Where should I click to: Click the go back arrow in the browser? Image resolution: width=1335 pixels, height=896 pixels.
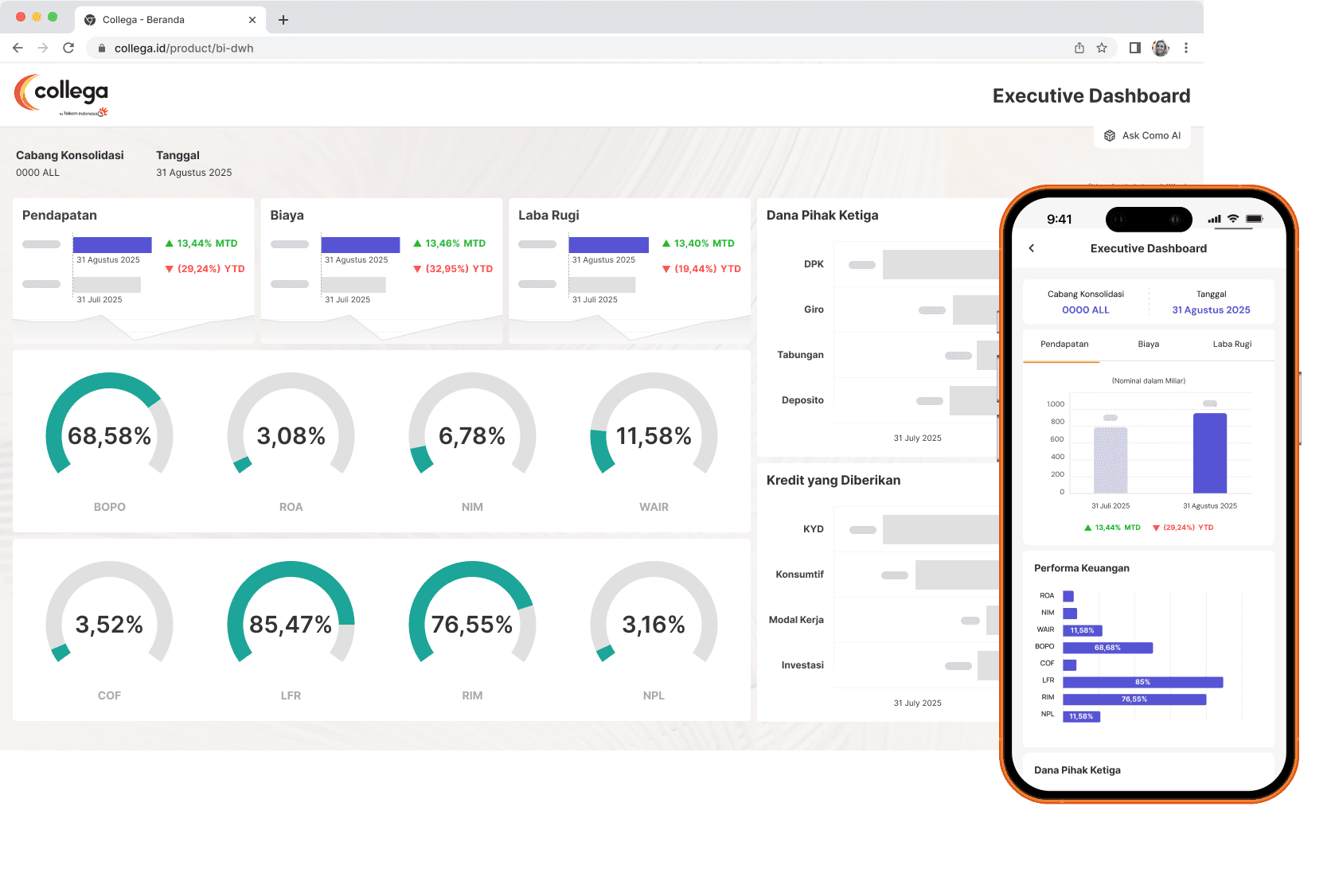tap(18, 48)
